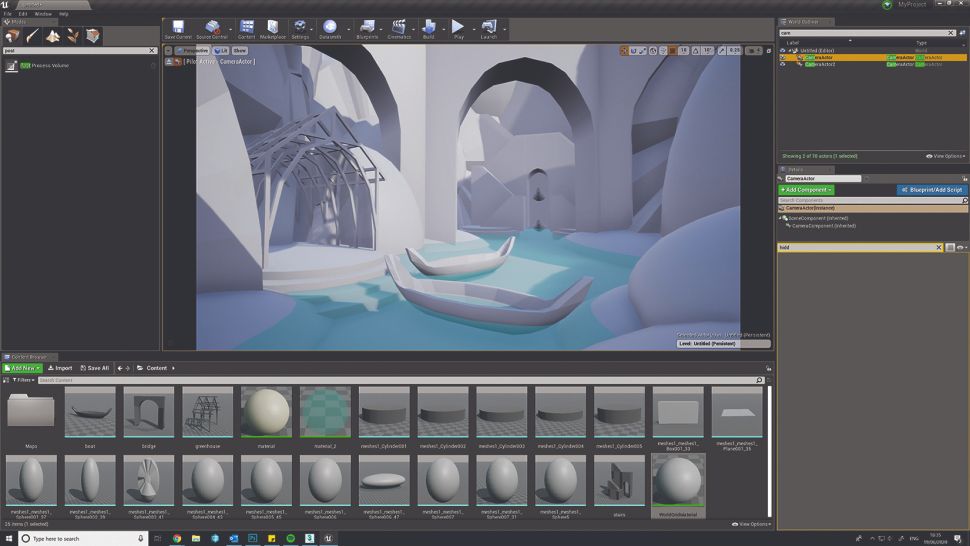Open the File menu
The width and height of the screenshot is (970, 546).
coord(8,14)
